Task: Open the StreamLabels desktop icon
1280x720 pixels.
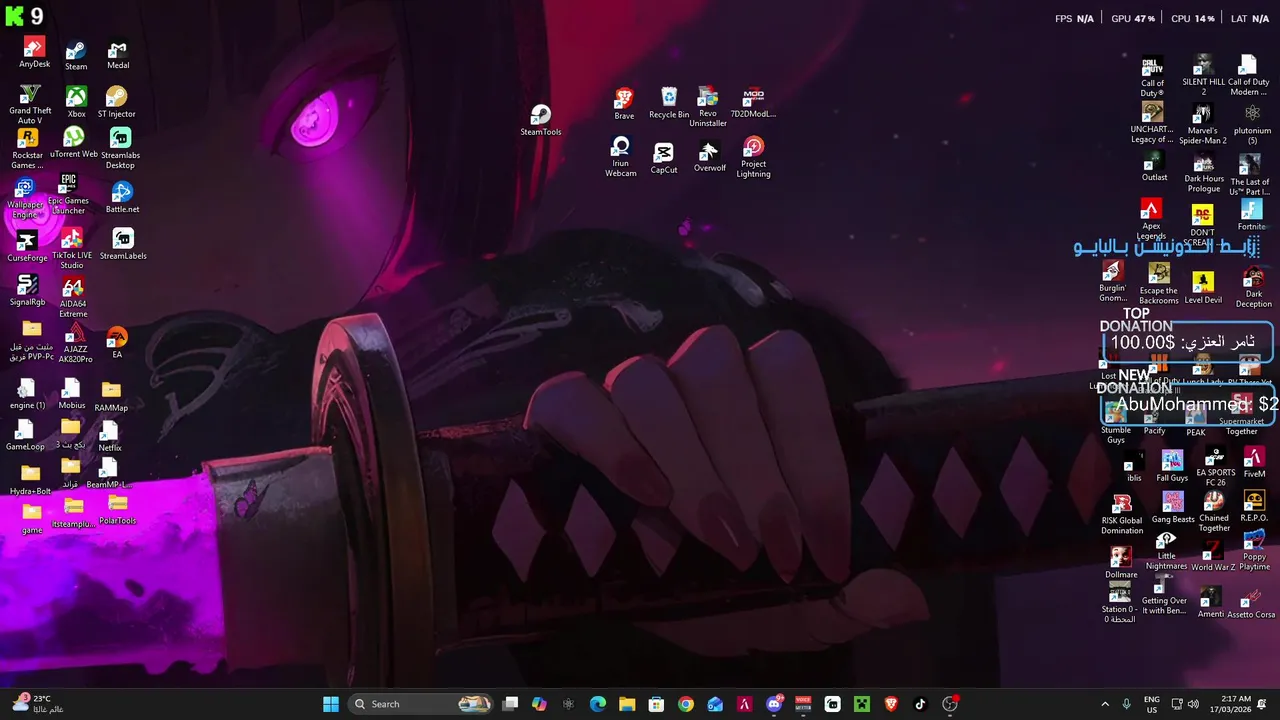Action: tap(123, 244)
